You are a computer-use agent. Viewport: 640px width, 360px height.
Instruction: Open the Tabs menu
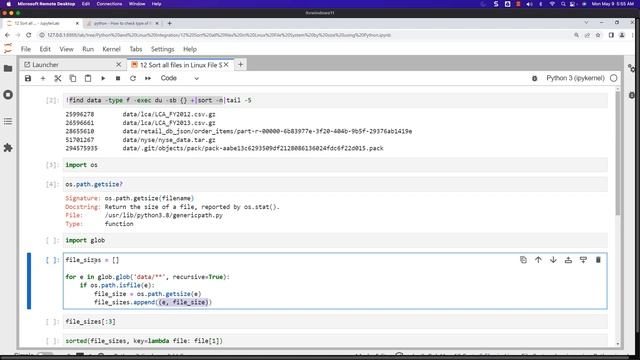(x=136, y=49)
